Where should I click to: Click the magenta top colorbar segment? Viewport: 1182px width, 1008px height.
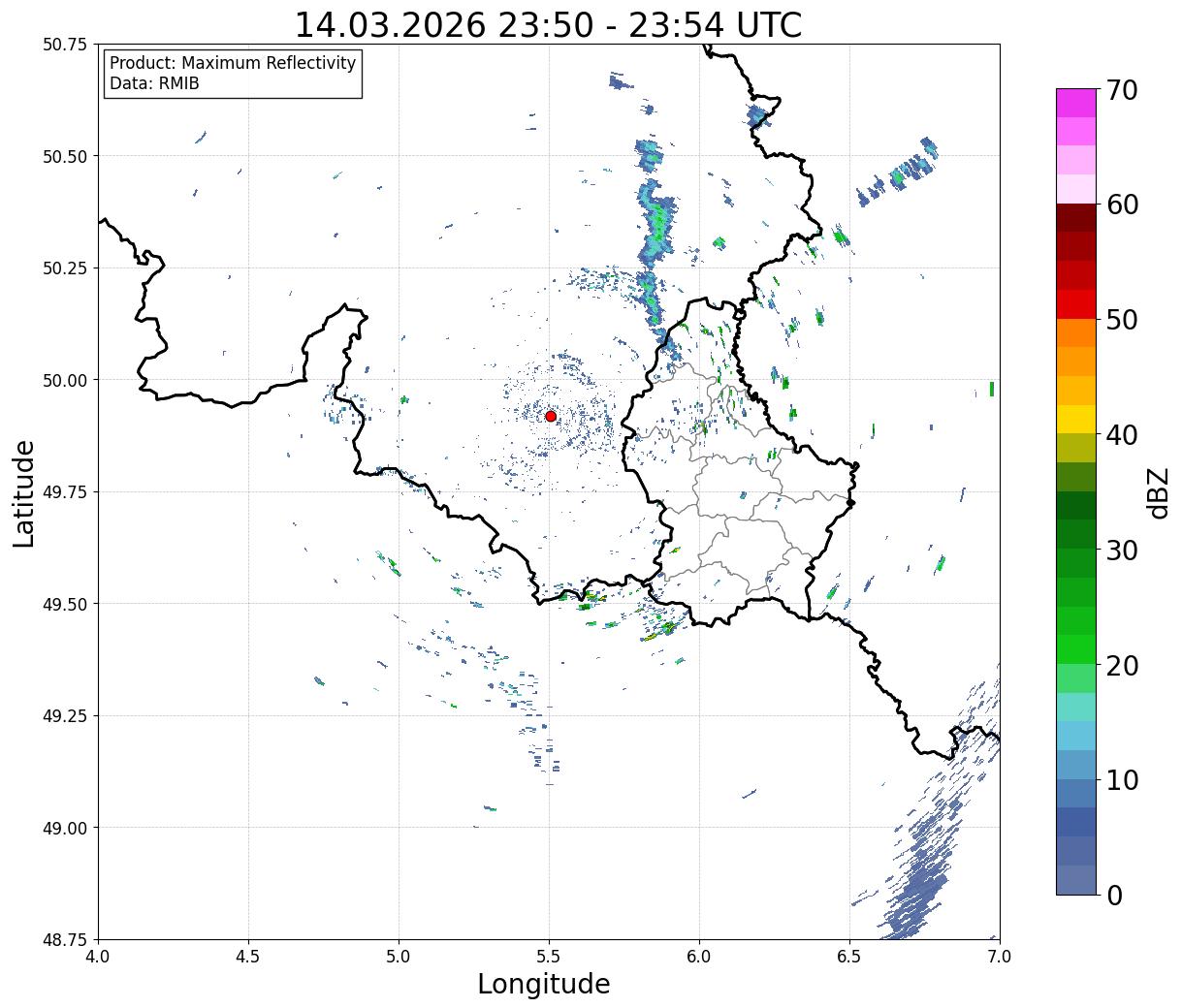(1076, 103)
